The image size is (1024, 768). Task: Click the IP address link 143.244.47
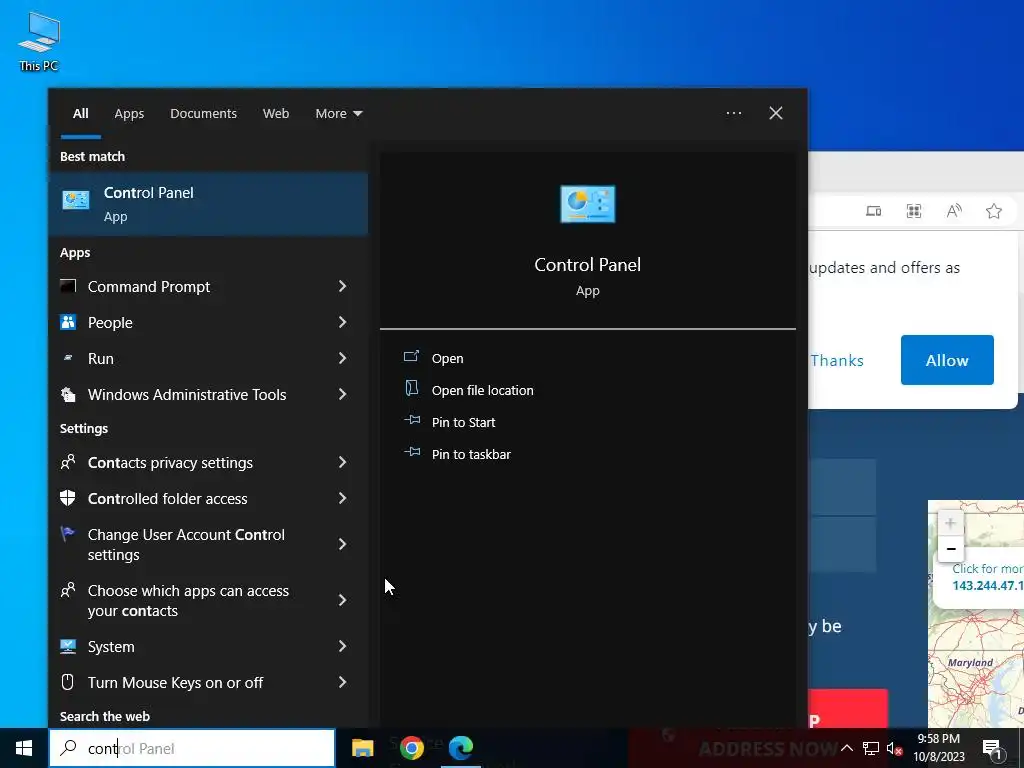[987, 585]
